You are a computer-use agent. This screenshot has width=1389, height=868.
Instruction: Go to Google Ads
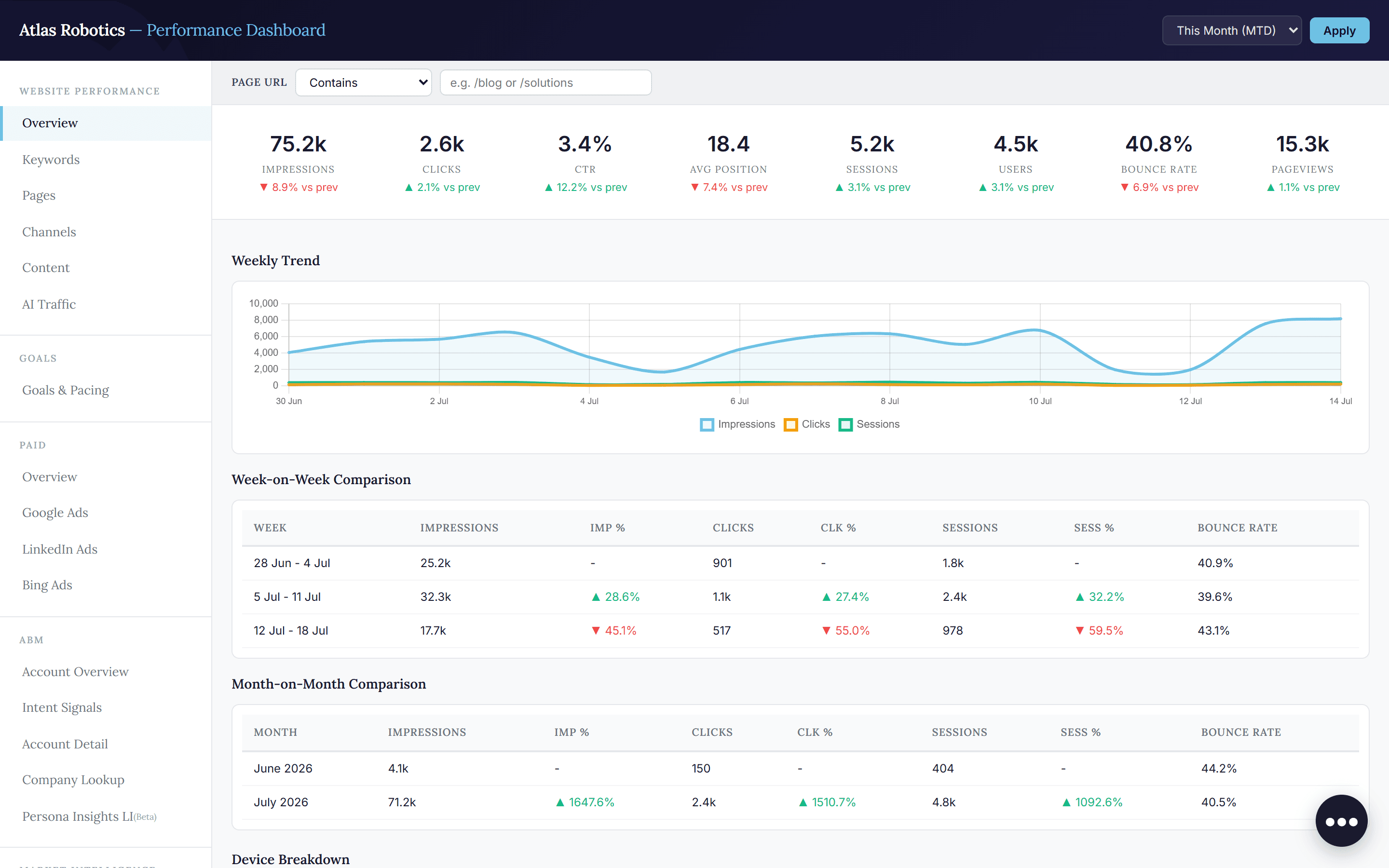(x=106, y=513)
